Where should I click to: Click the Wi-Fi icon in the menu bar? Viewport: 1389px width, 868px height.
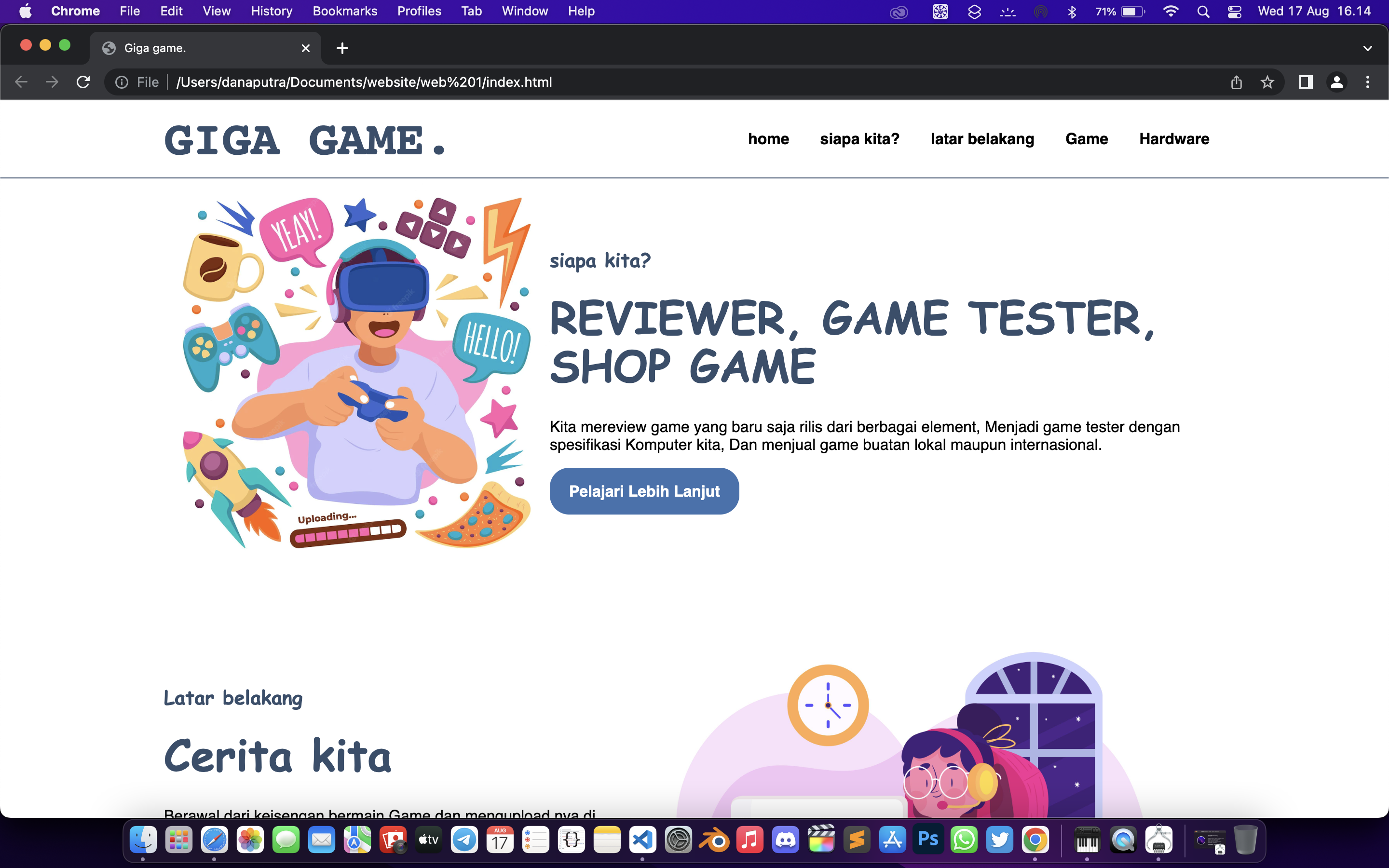pyautogui.click(x=1172, y=11)
